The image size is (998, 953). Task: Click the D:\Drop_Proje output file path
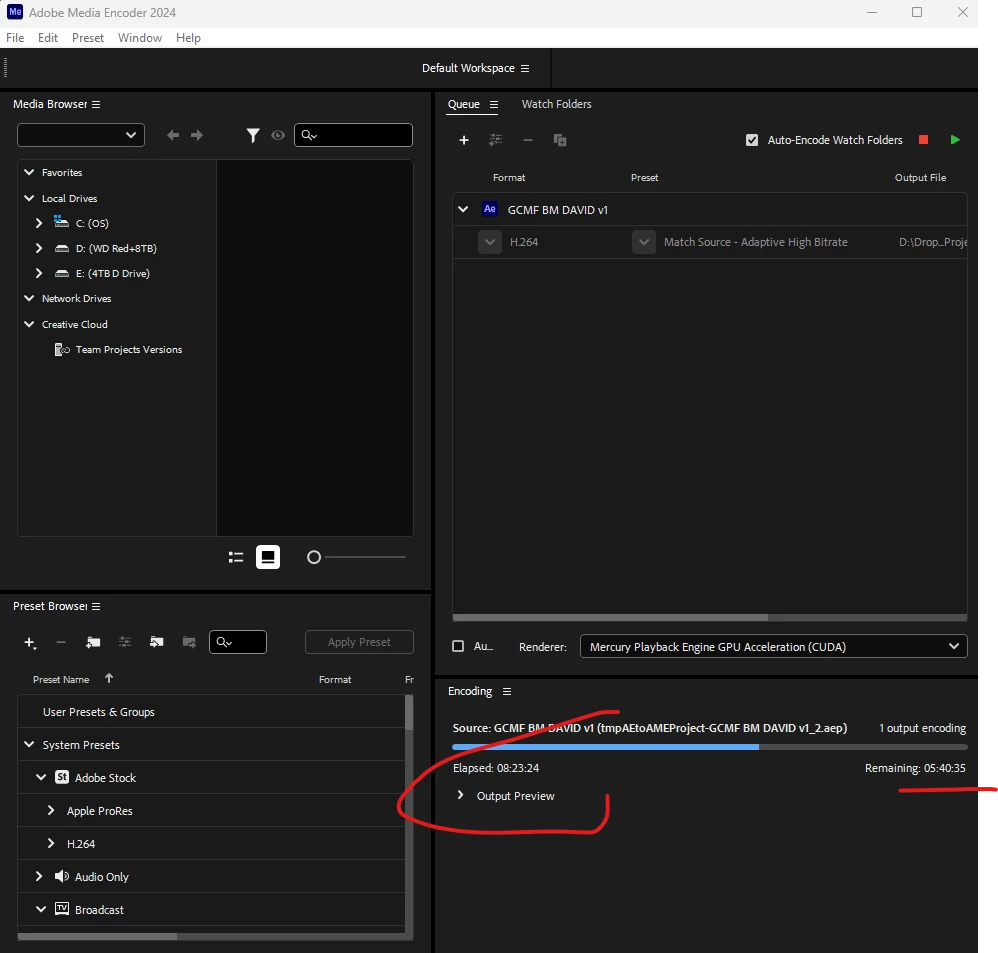coord(932,242)
